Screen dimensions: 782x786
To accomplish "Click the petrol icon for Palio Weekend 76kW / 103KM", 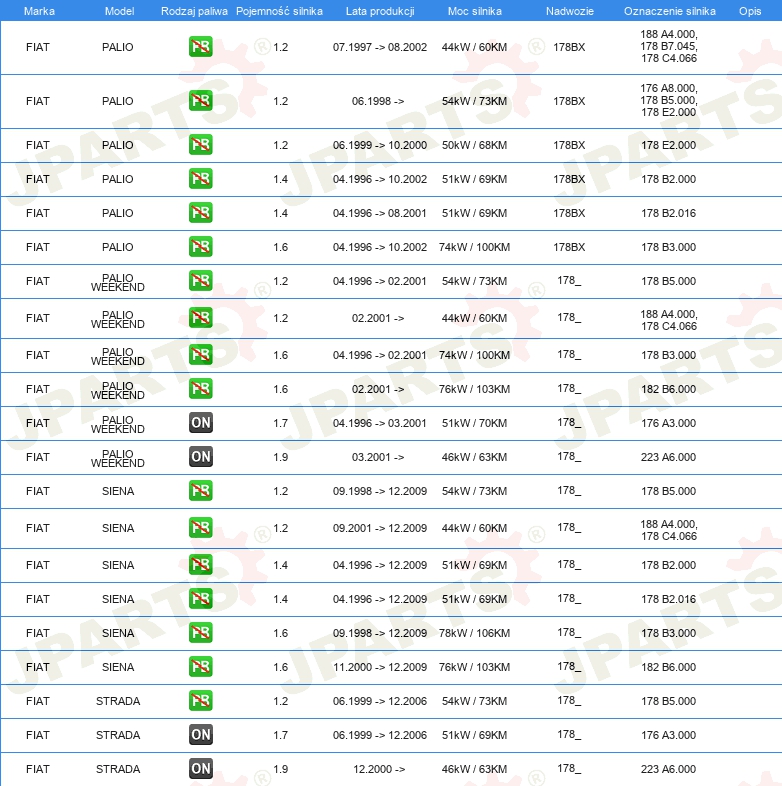I will [x=200, y=389].
